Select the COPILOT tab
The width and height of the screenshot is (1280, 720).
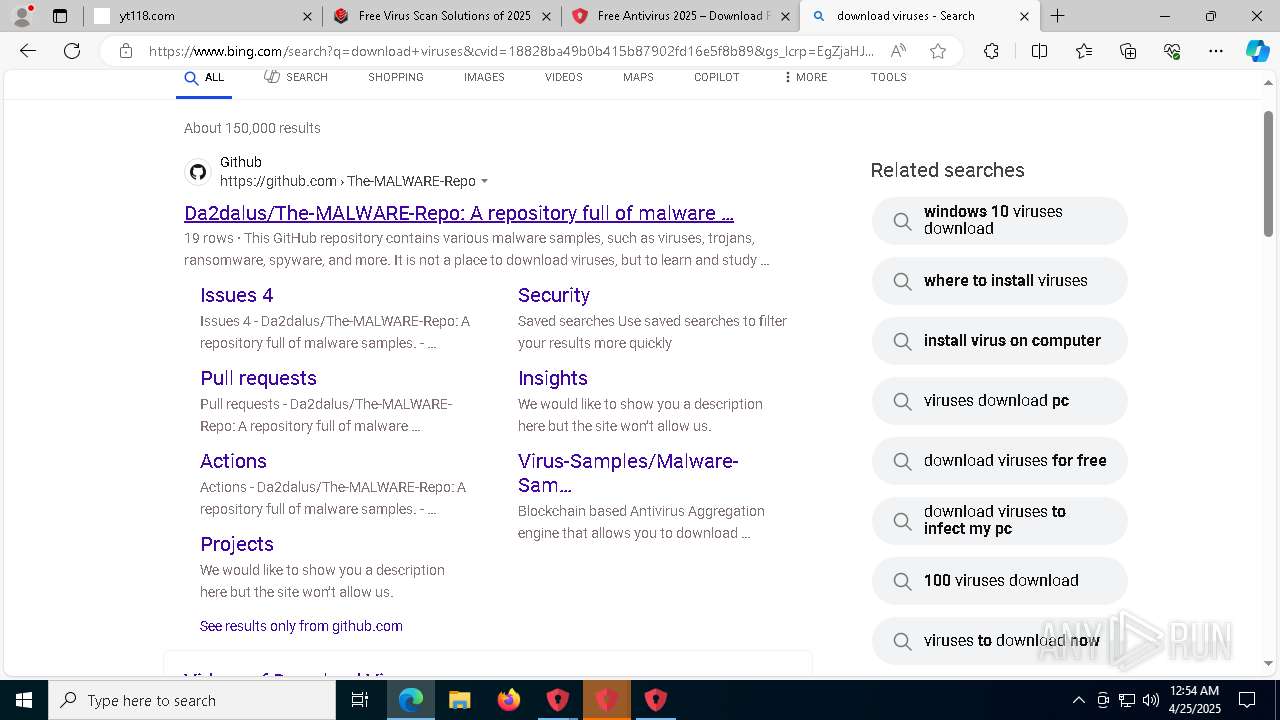tap(717, 77)
